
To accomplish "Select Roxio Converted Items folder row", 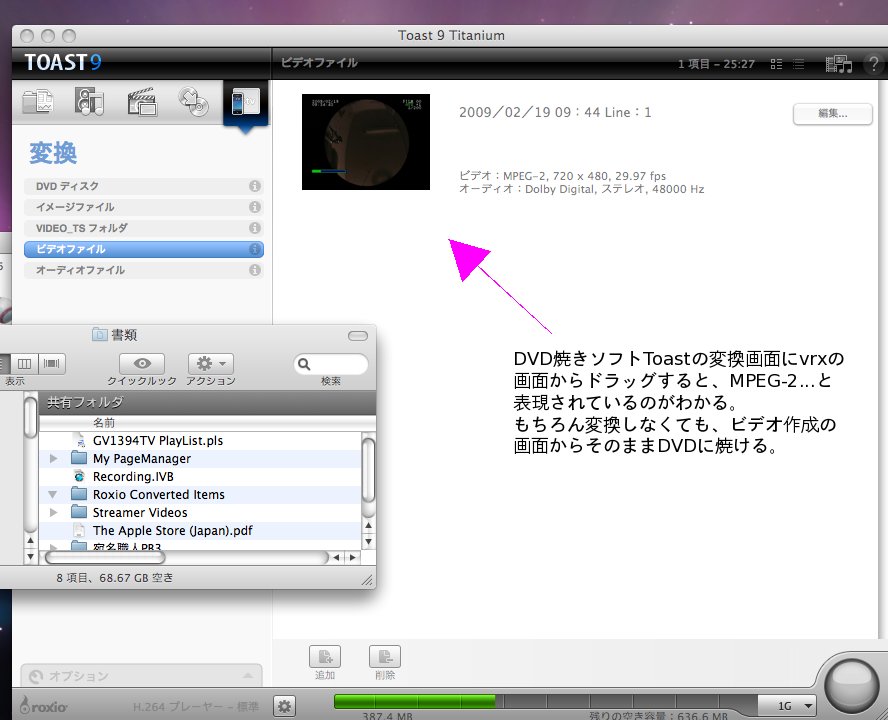I will click(200, 495).
